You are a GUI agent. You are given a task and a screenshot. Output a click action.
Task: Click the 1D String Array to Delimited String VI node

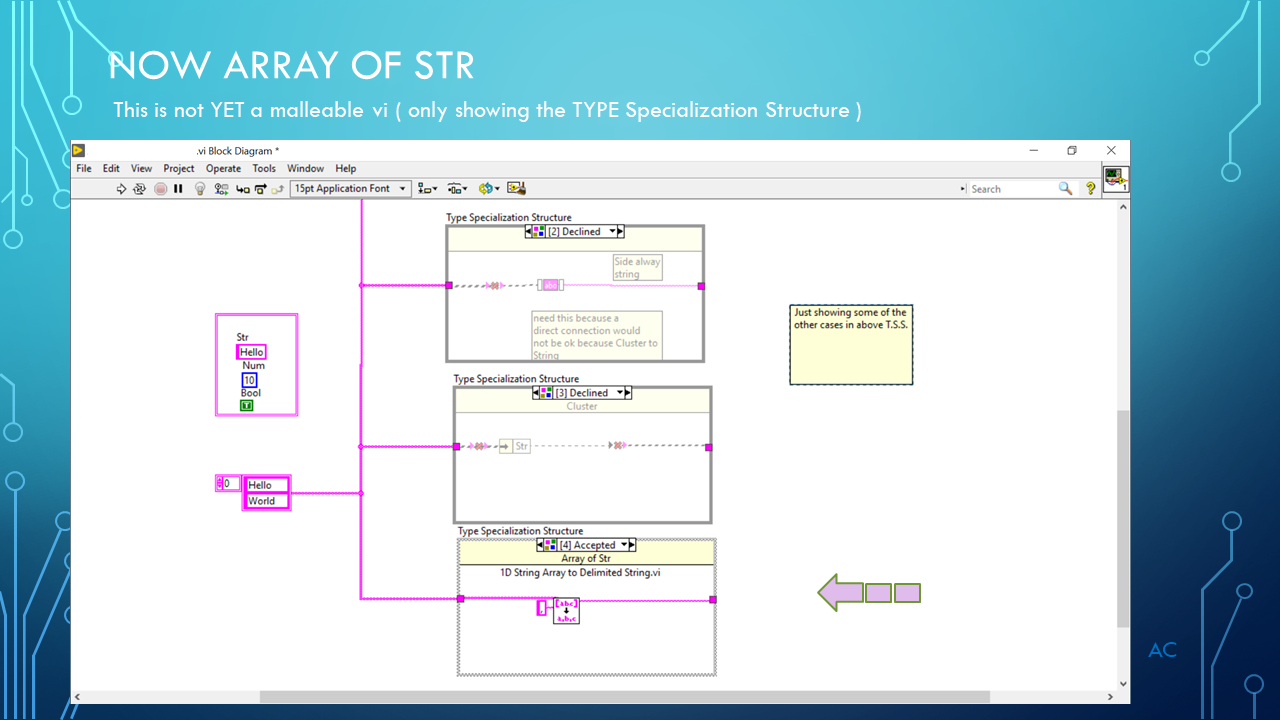(566, 610)
